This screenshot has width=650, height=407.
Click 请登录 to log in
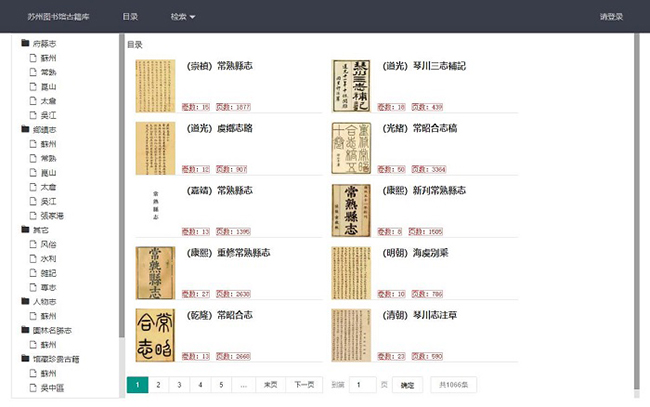coord(611,17)
